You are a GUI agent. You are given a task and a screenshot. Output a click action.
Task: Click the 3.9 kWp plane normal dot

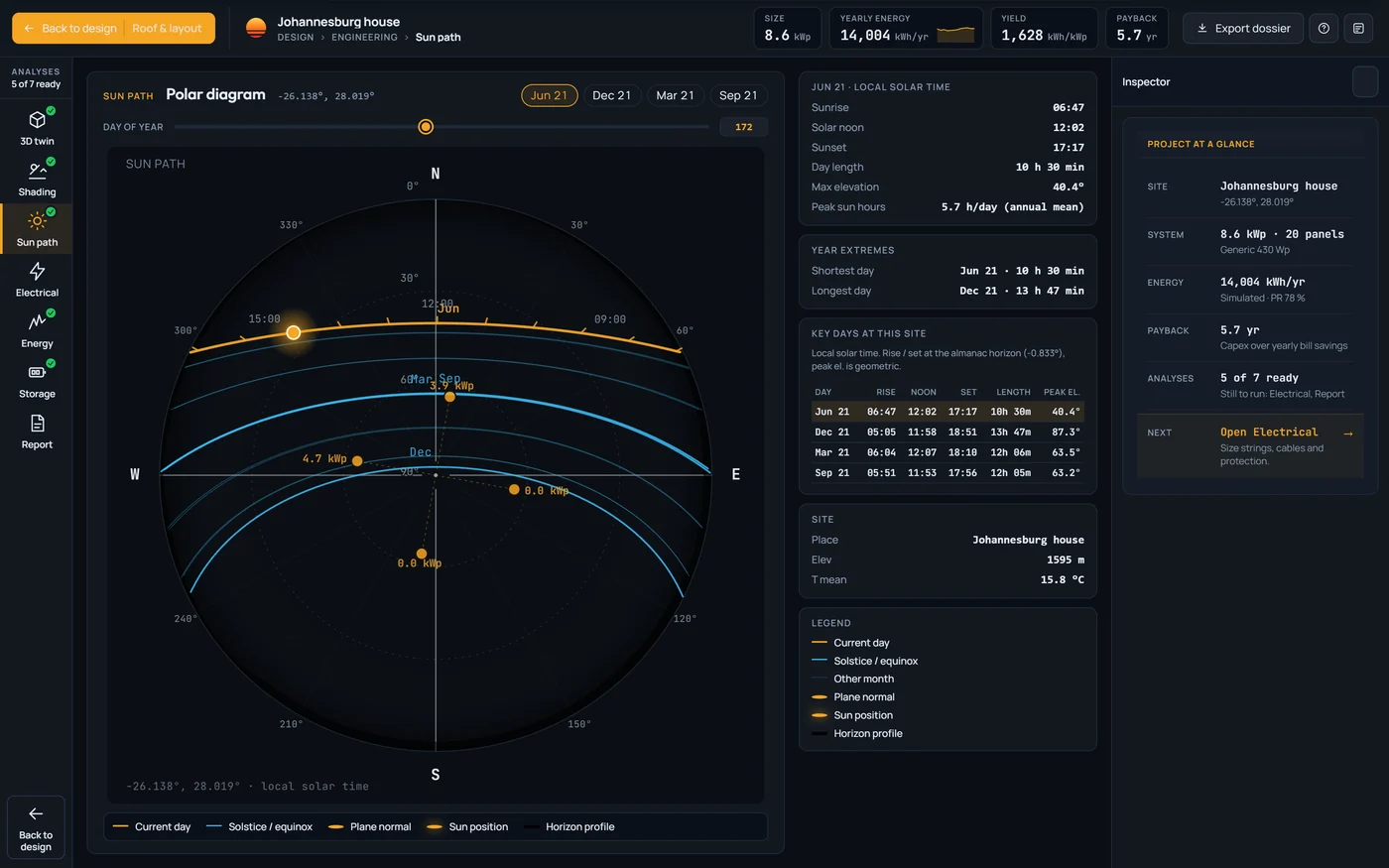[x=449, y=397]
